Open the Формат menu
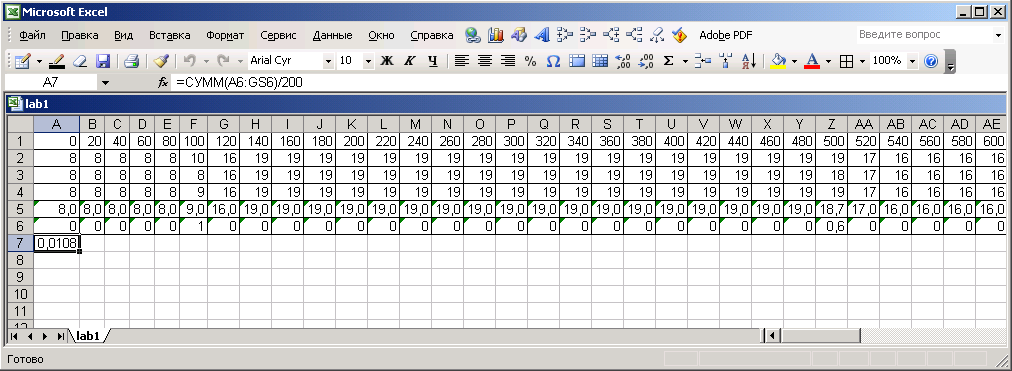1012x371 pixels. tap(225, 35)
